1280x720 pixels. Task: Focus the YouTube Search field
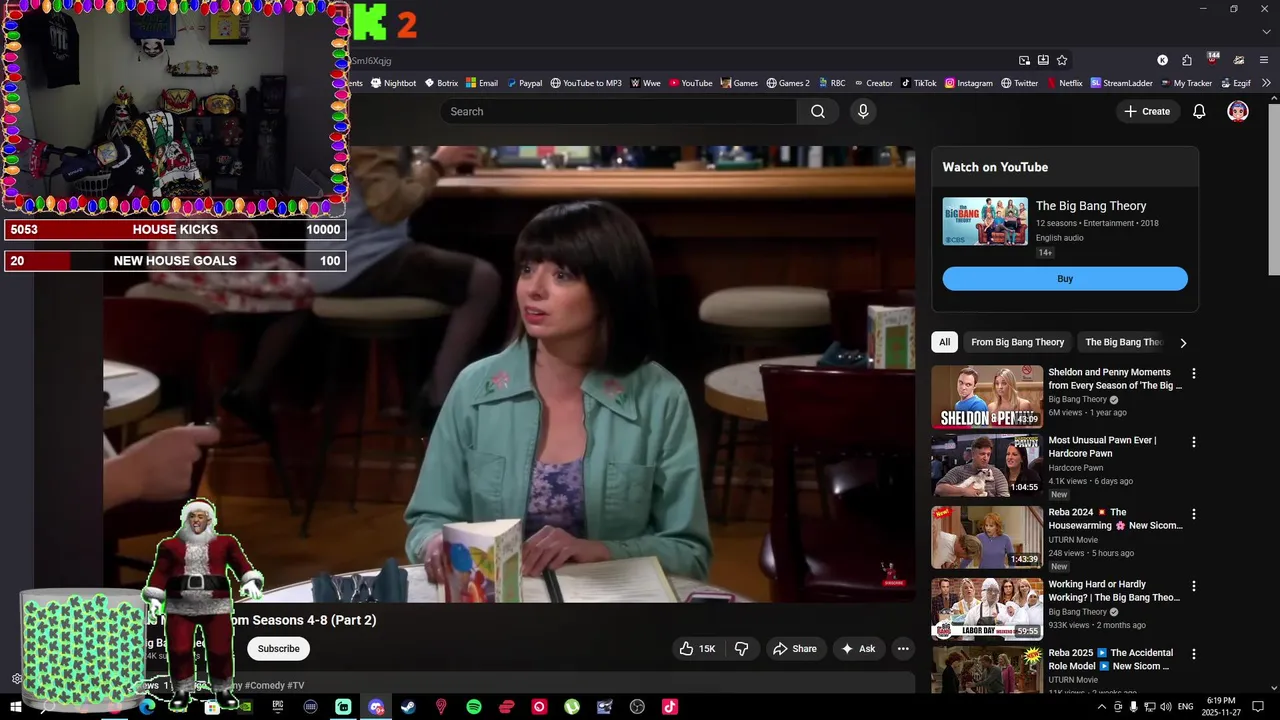[x=619, y=112]
